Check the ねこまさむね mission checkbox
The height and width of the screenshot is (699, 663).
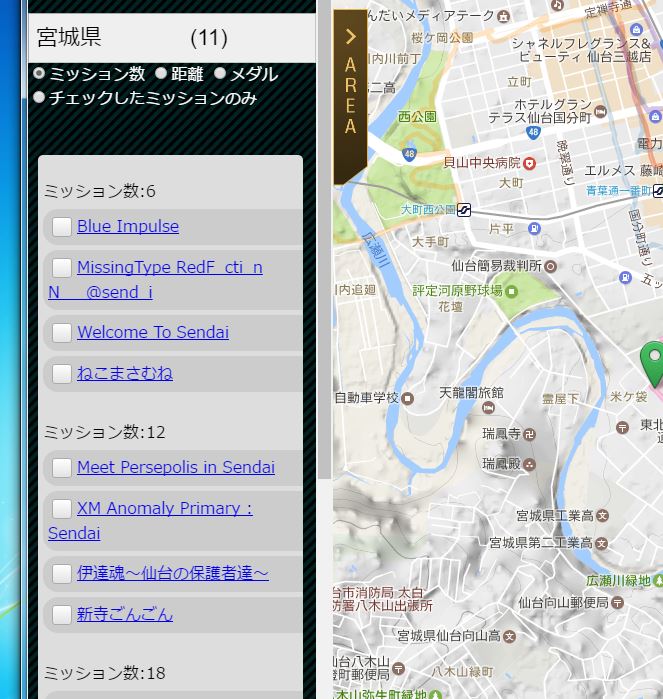coord(62,374)
